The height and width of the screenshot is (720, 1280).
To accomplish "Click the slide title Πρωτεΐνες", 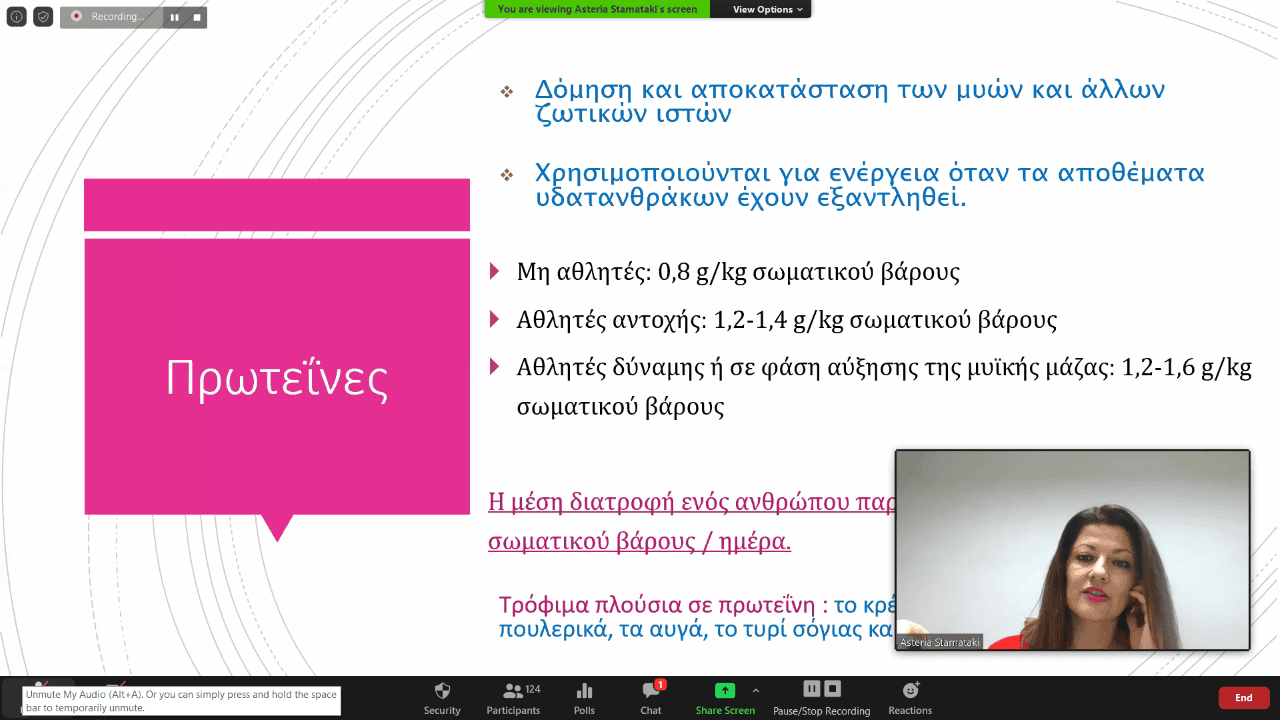I will point(277,378).
